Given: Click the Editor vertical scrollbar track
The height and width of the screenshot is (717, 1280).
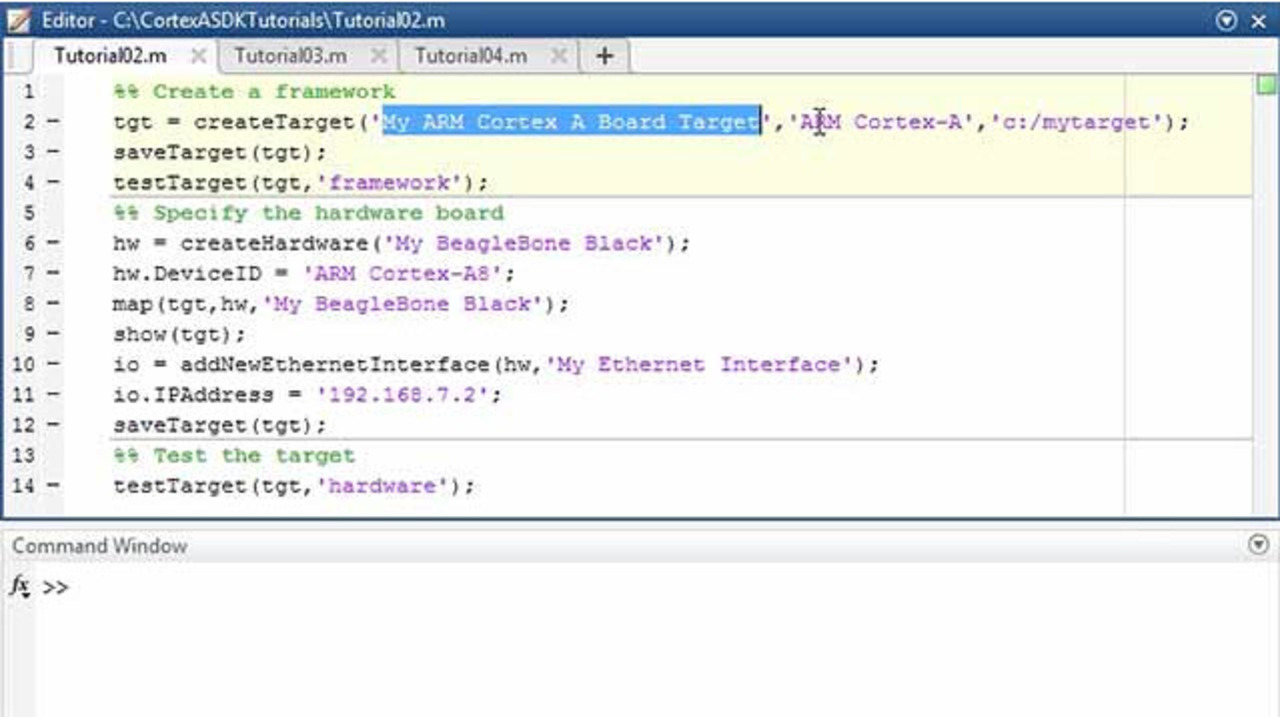Looking at the screenshot, I should click(1266, 300).
